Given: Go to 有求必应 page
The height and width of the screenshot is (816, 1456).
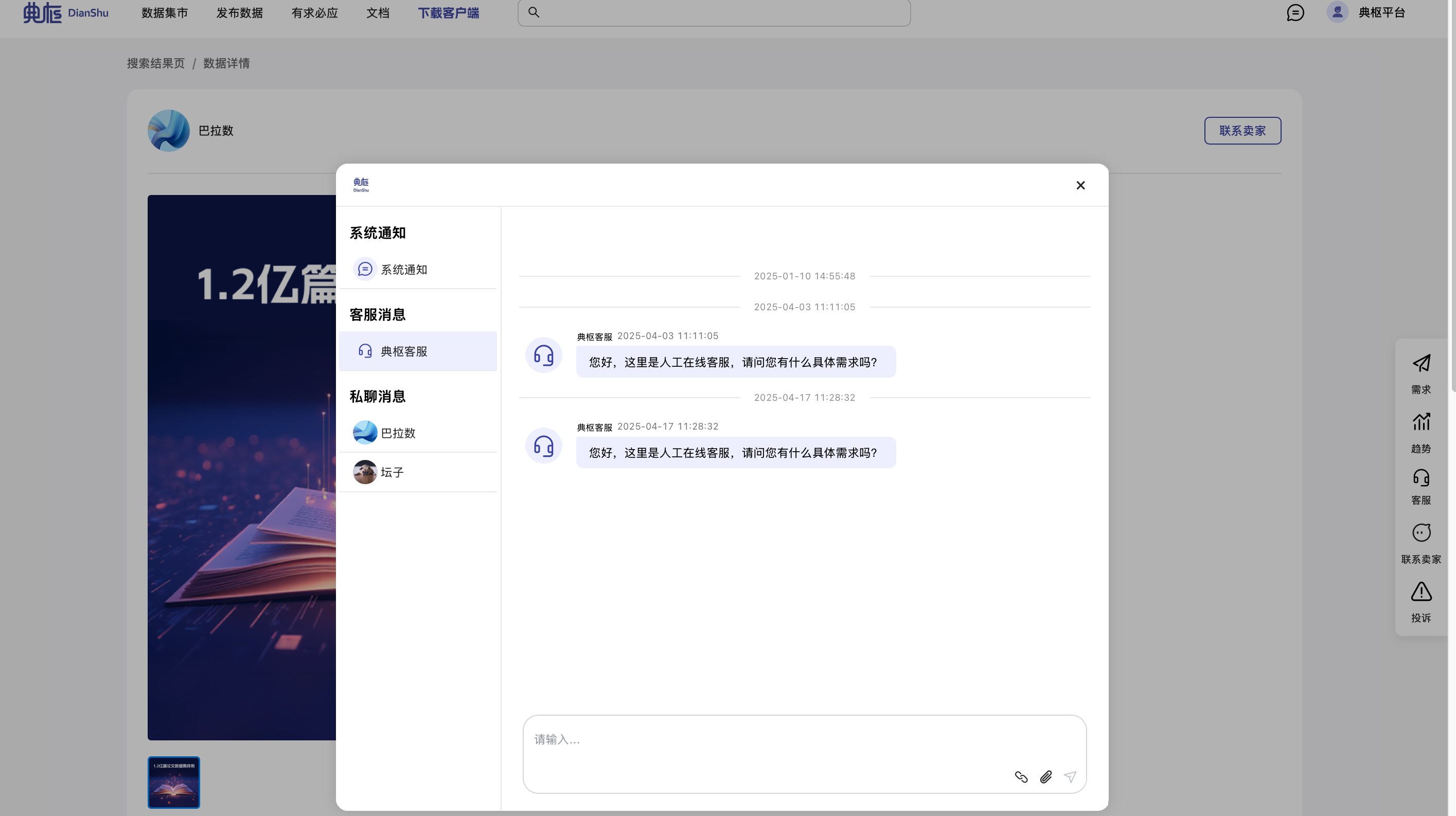Looking at the screenshot, I should (x=315, y=12).
